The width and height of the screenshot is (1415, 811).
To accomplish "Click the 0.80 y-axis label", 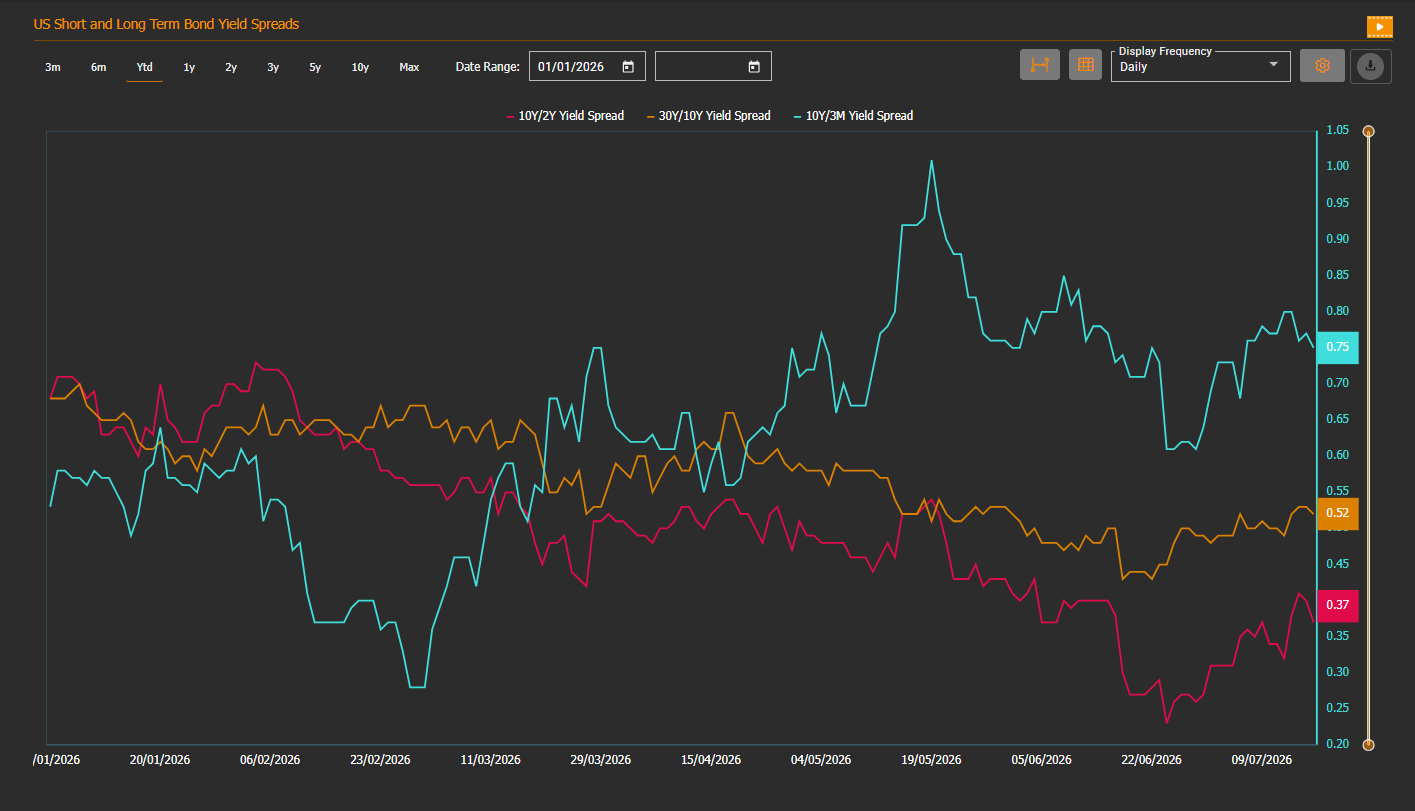I will click(x=1337, y=311).
